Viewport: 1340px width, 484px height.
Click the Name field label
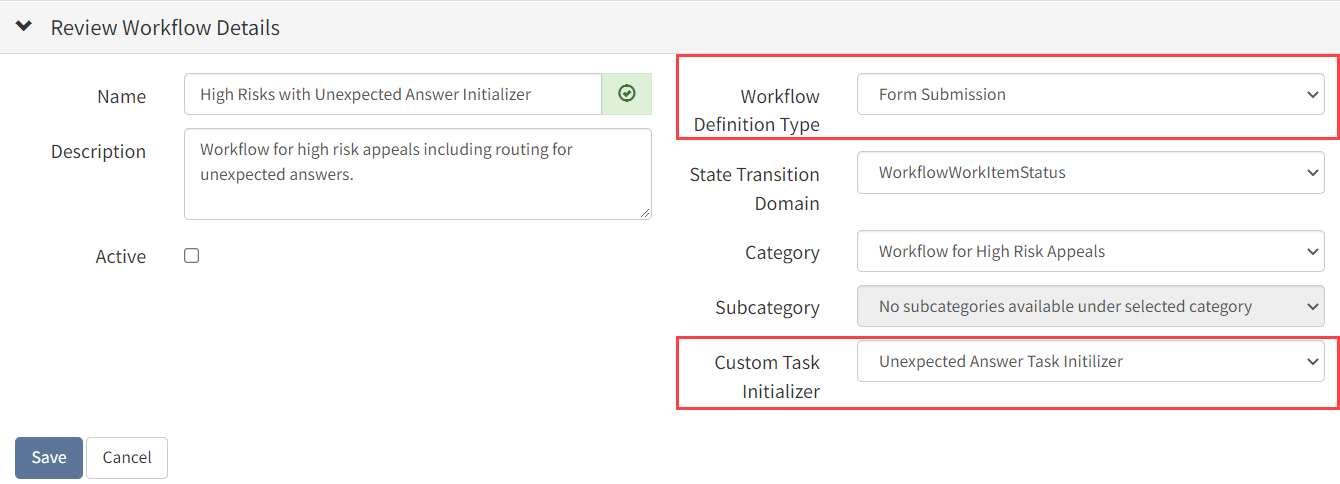click(x=122, y=97)
